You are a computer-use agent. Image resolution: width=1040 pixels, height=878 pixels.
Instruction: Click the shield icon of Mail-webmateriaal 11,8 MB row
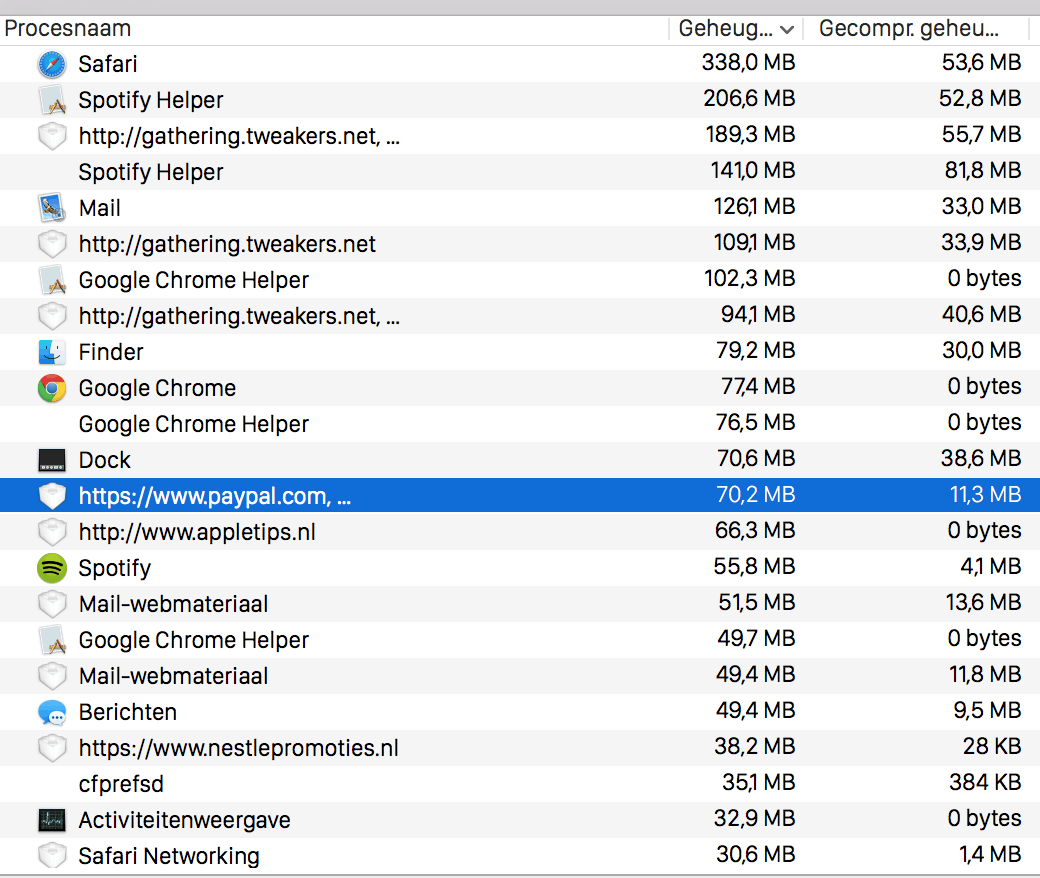click(x=52, y=676)
